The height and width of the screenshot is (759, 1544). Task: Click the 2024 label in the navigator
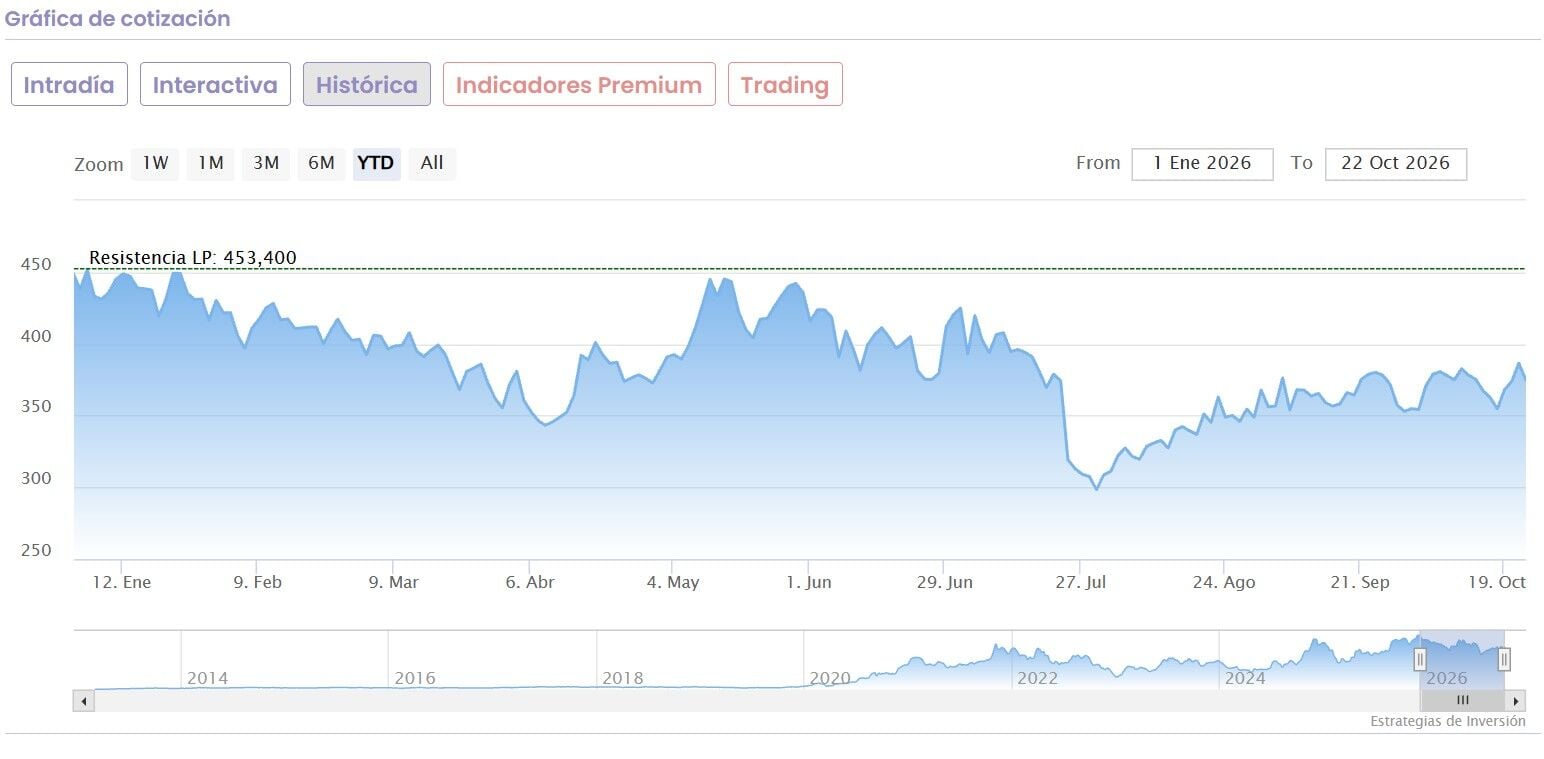pos(1245,678)
